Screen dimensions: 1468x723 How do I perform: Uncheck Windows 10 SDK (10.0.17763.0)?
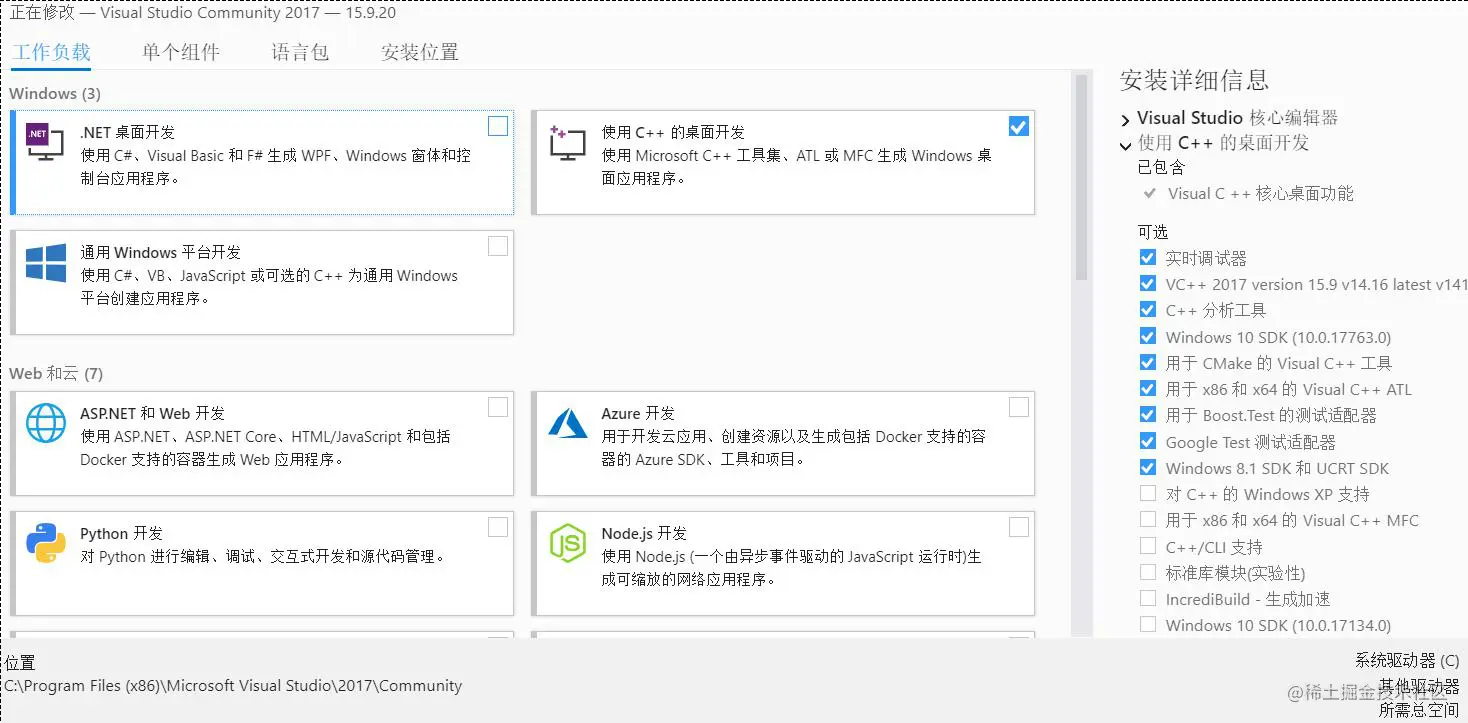click(1147, 336)
